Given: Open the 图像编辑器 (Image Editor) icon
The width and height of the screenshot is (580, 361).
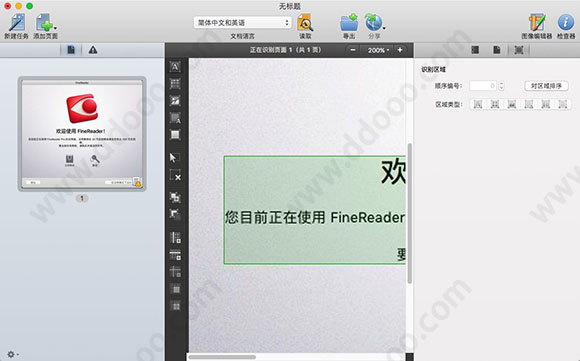Looking at the screenshot, I should [x=537, y=23].
